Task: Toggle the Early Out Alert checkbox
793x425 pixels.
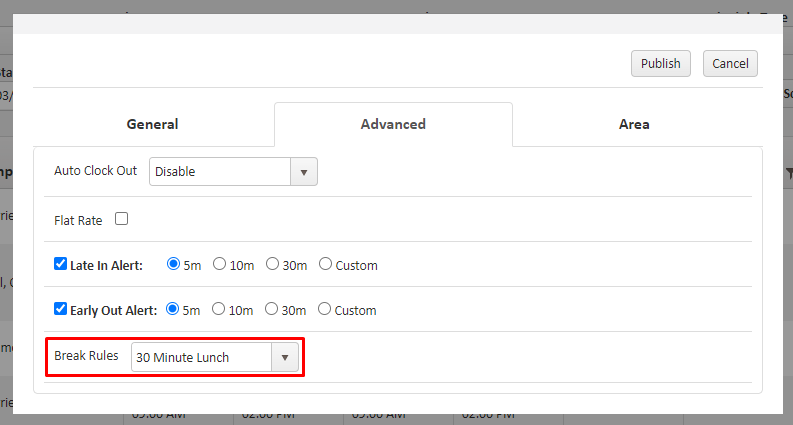Action: 60,310
